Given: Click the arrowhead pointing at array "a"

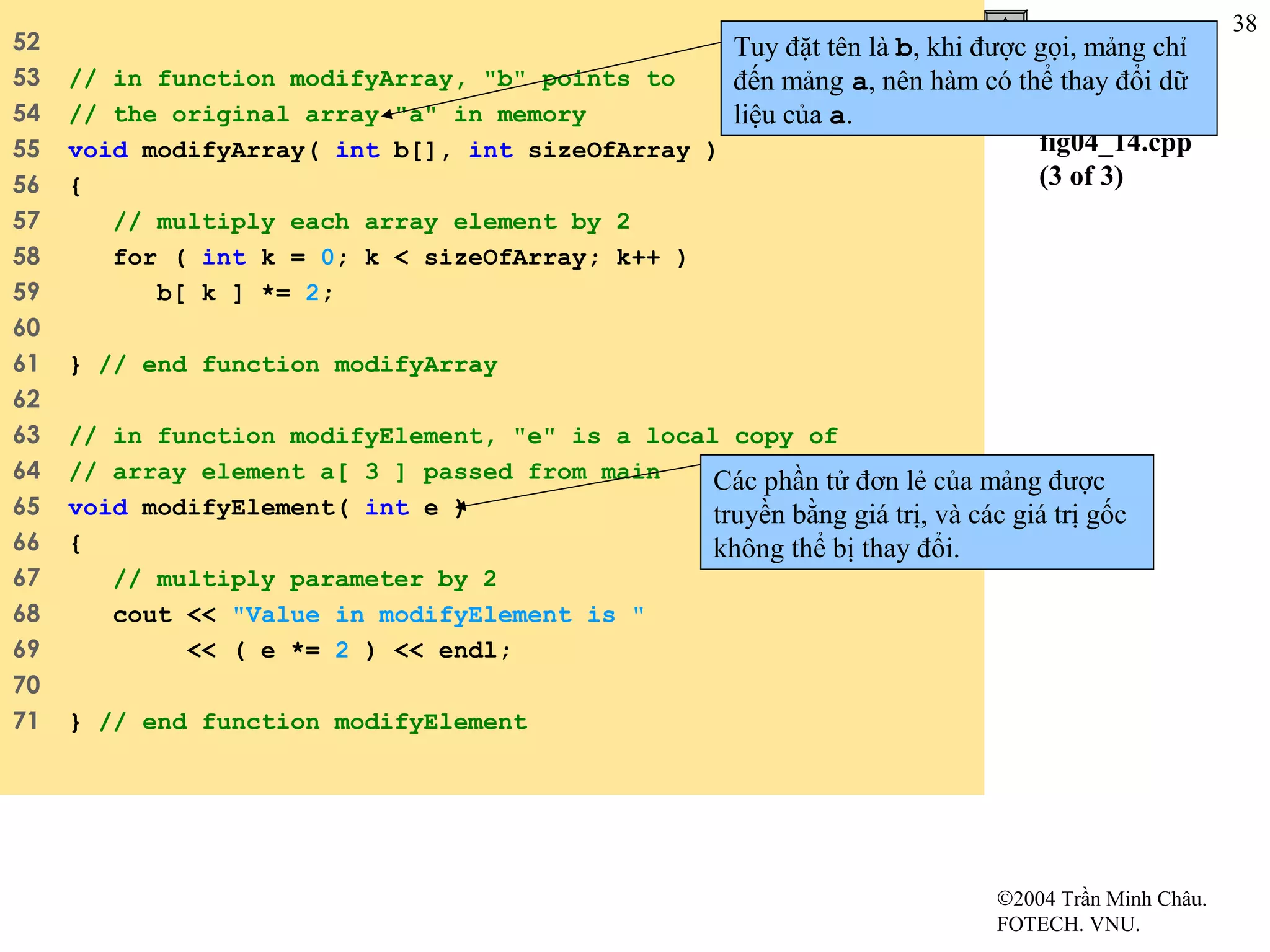Looking at the screenshot, I should 387,114.
